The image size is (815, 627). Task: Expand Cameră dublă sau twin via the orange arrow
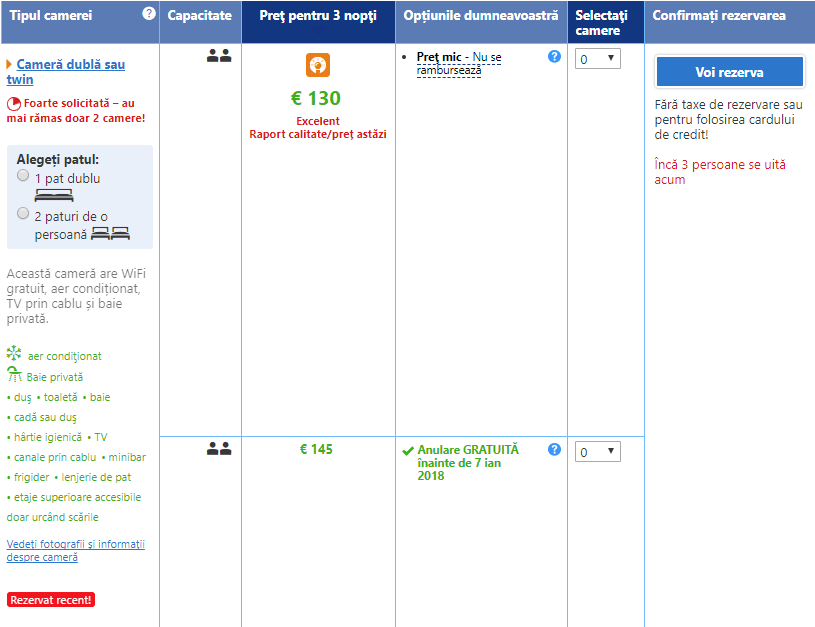[x=9, y=65]
